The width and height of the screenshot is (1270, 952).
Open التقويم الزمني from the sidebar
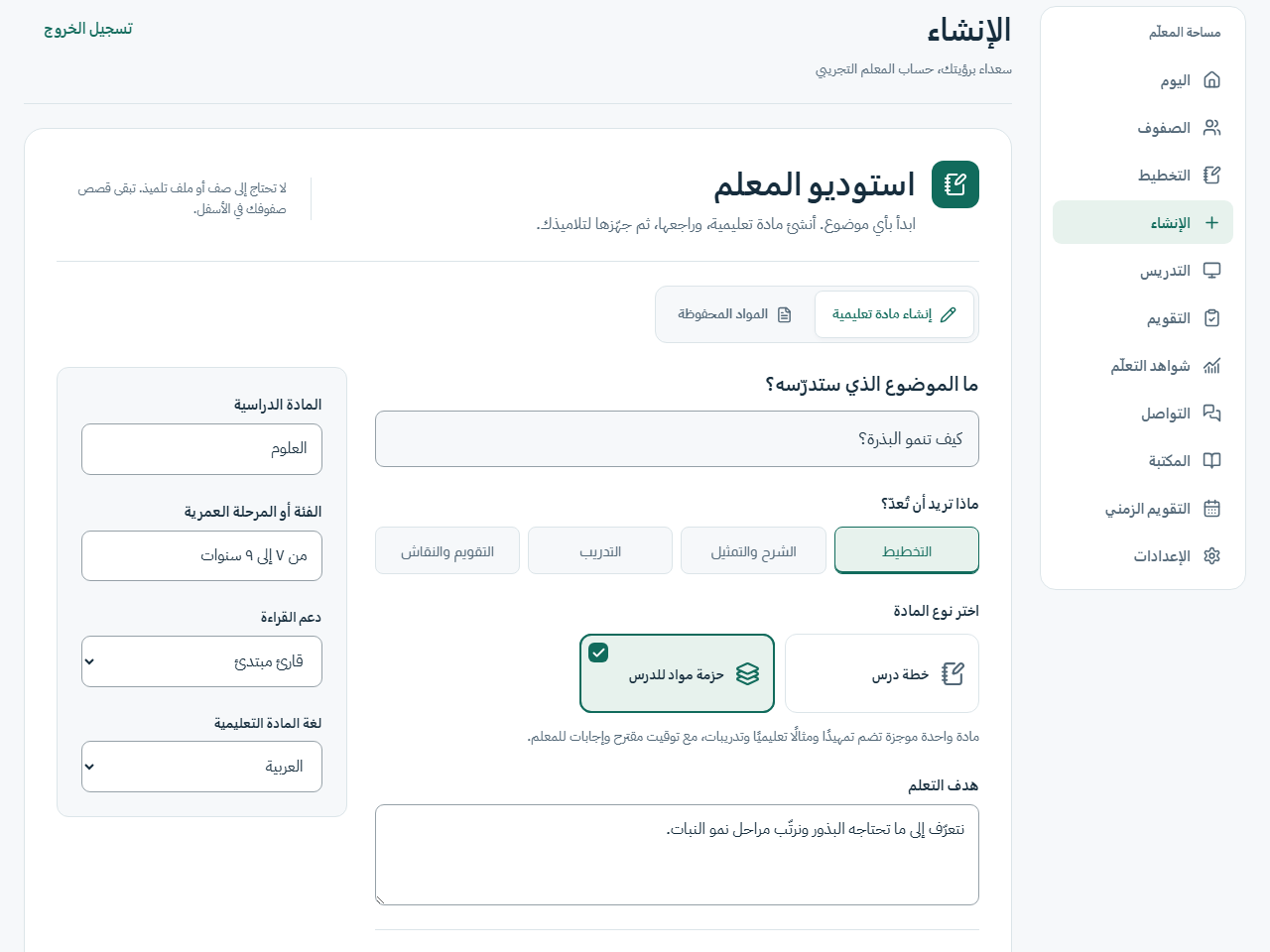click(1143, 509)
